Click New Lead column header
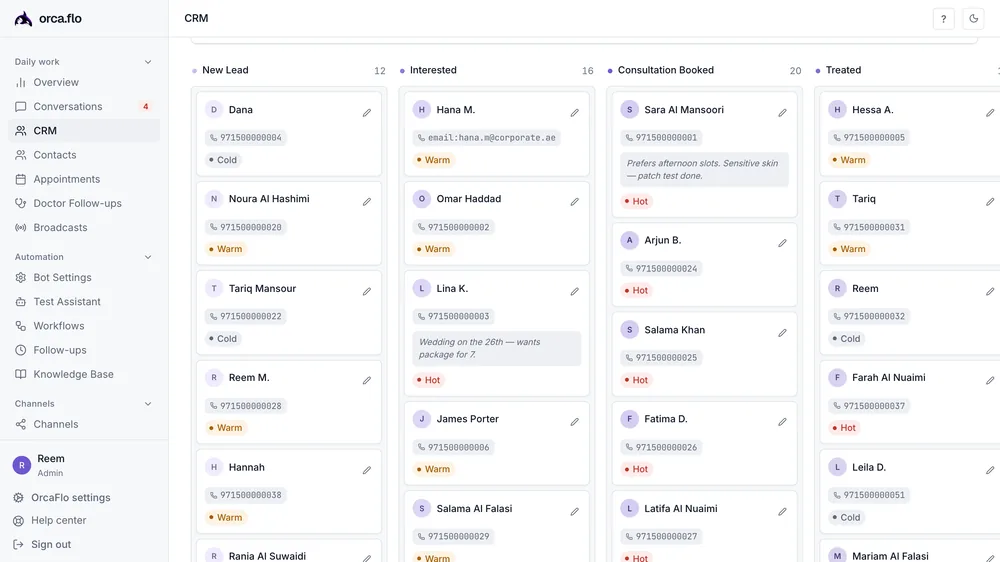 pyautogui.click(x=225, y=70)
